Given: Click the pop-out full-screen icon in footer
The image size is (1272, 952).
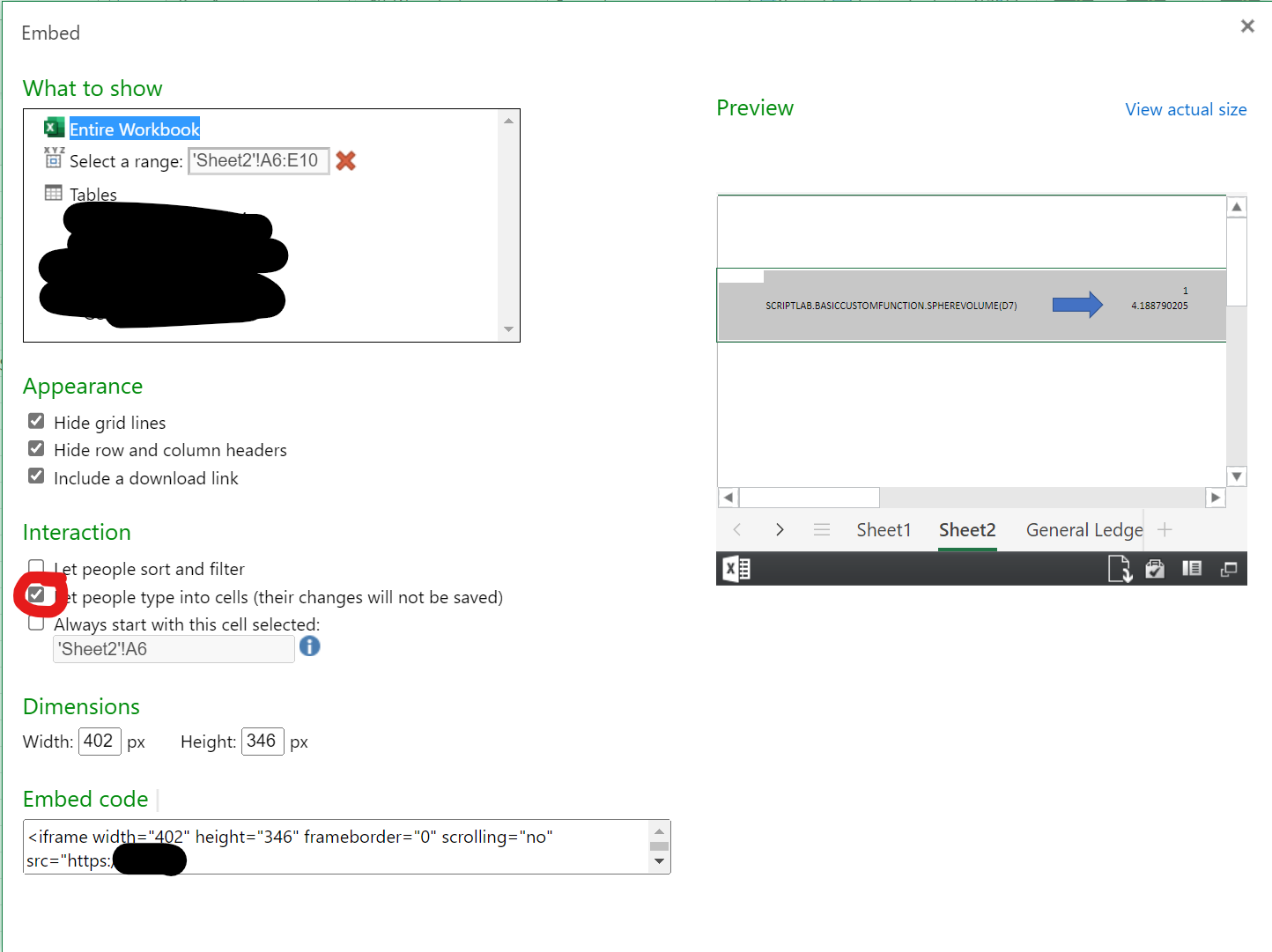Looking at the screenshot, I should pyautogui.click(x=1229, y=568).
